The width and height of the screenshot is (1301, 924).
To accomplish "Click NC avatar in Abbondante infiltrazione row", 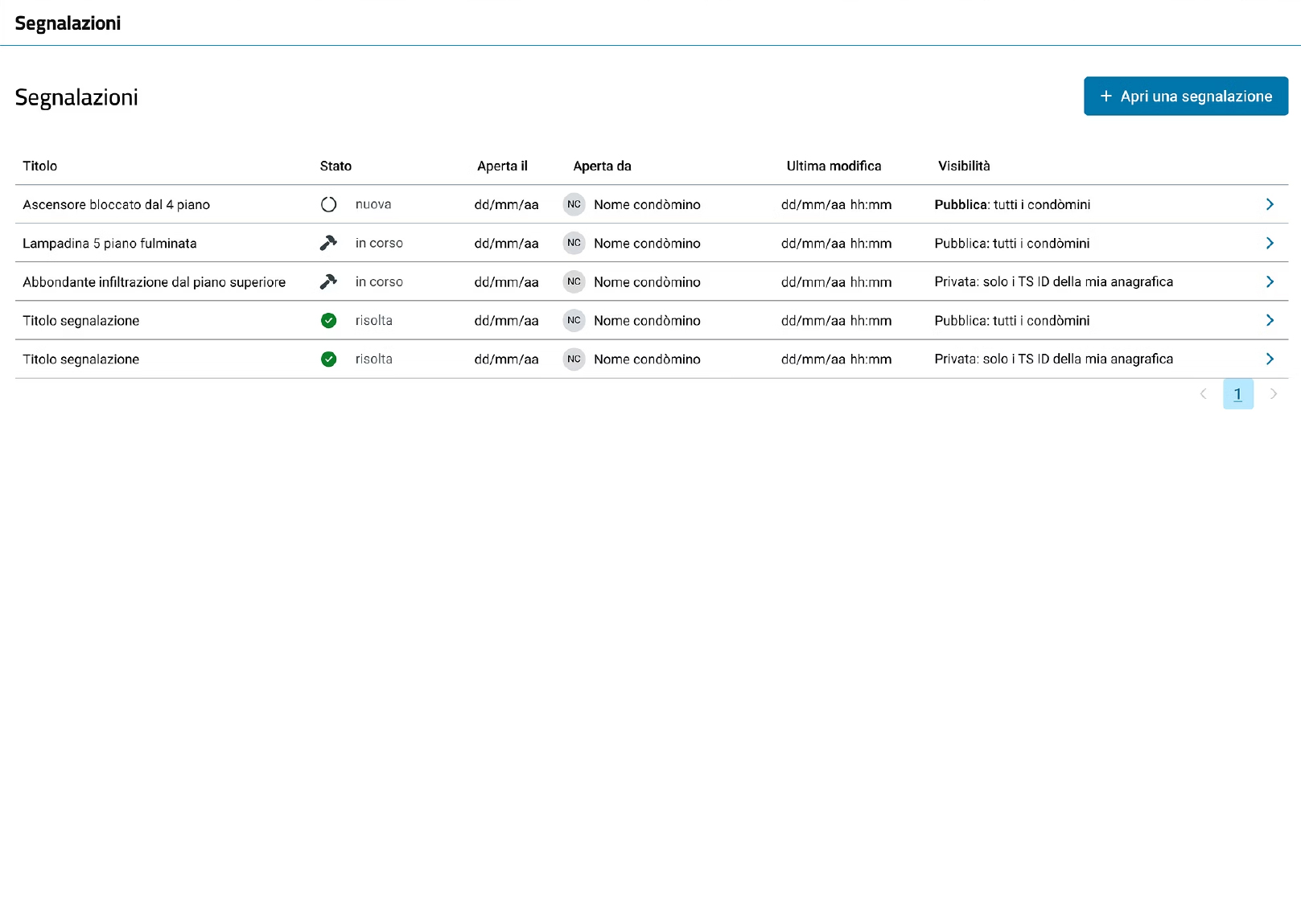I will (574, 281).
